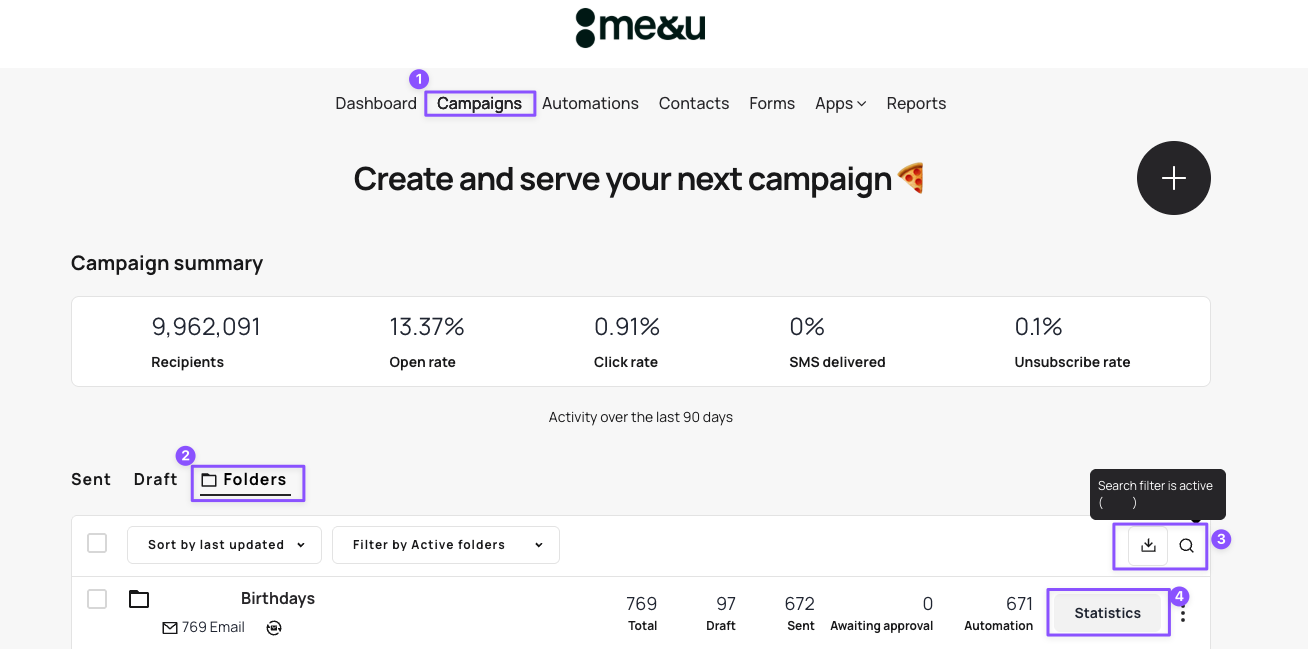Switch to the Folders tab
The height and width of the screenshot is (649, 1308).
pyautogui.click(x=245, y=480)
